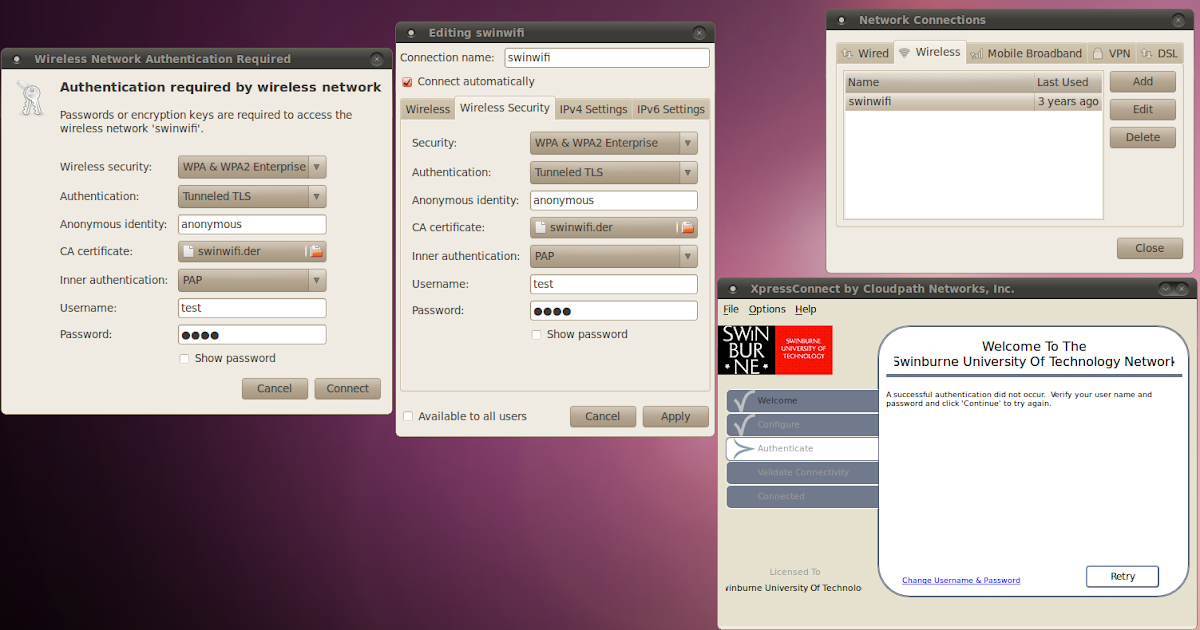Click the file browse icon beside swinwifi.der in Editing swinwifi
The width and height of the screenshot is (1200, 630).
(687, 228)
